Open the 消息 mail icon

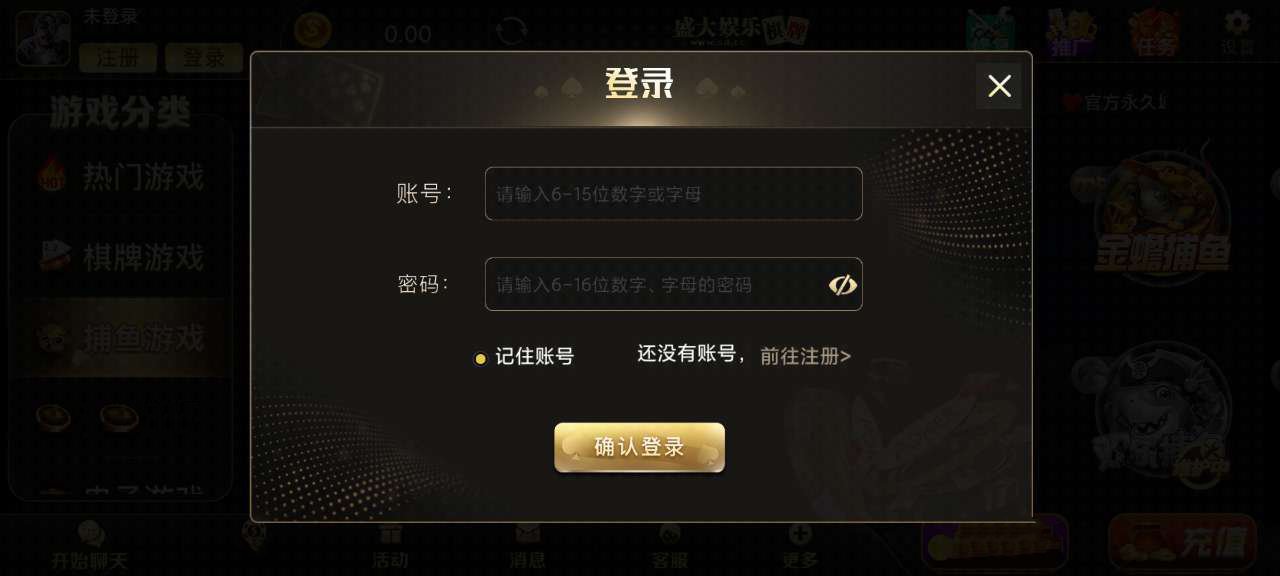pyautogui.click(x=527, y=547)
